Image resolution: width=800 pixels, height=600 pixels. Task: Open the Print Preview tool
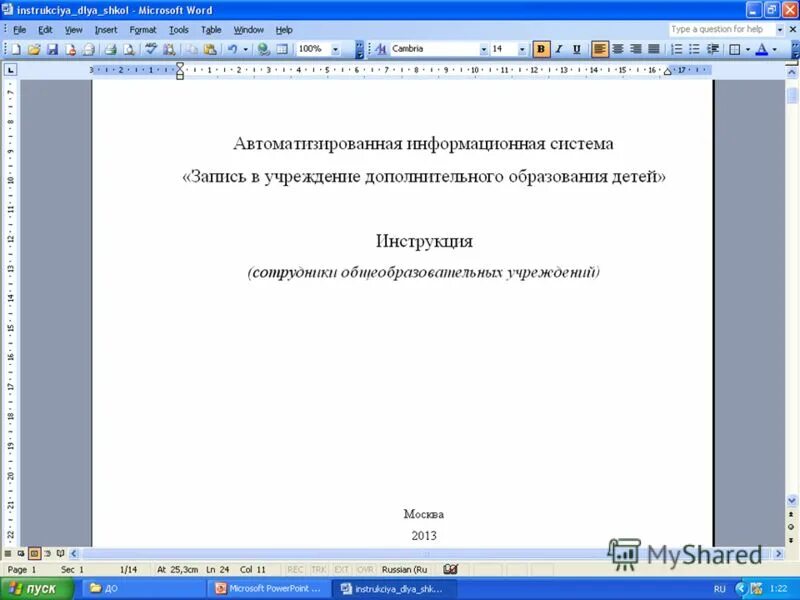pos(128,49)
